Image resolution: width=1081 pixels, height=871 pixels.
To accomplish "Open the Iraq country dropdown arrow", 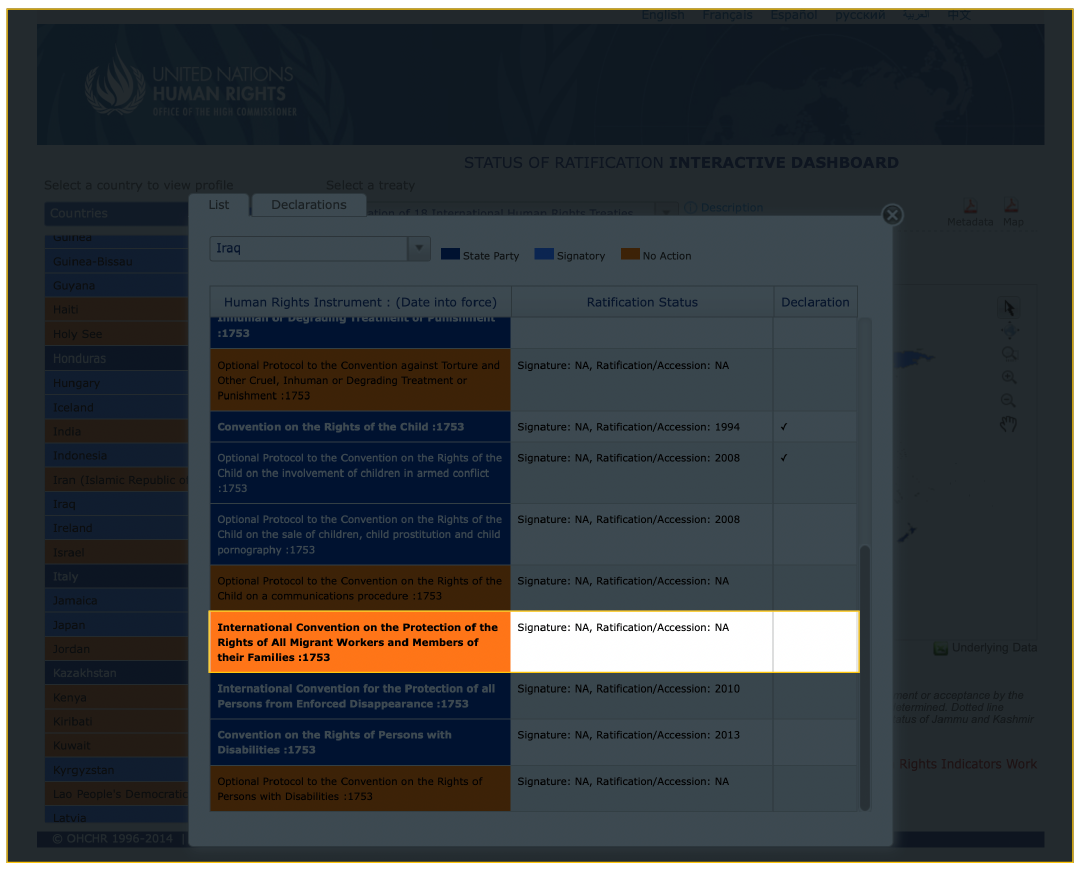I will 419,248.
